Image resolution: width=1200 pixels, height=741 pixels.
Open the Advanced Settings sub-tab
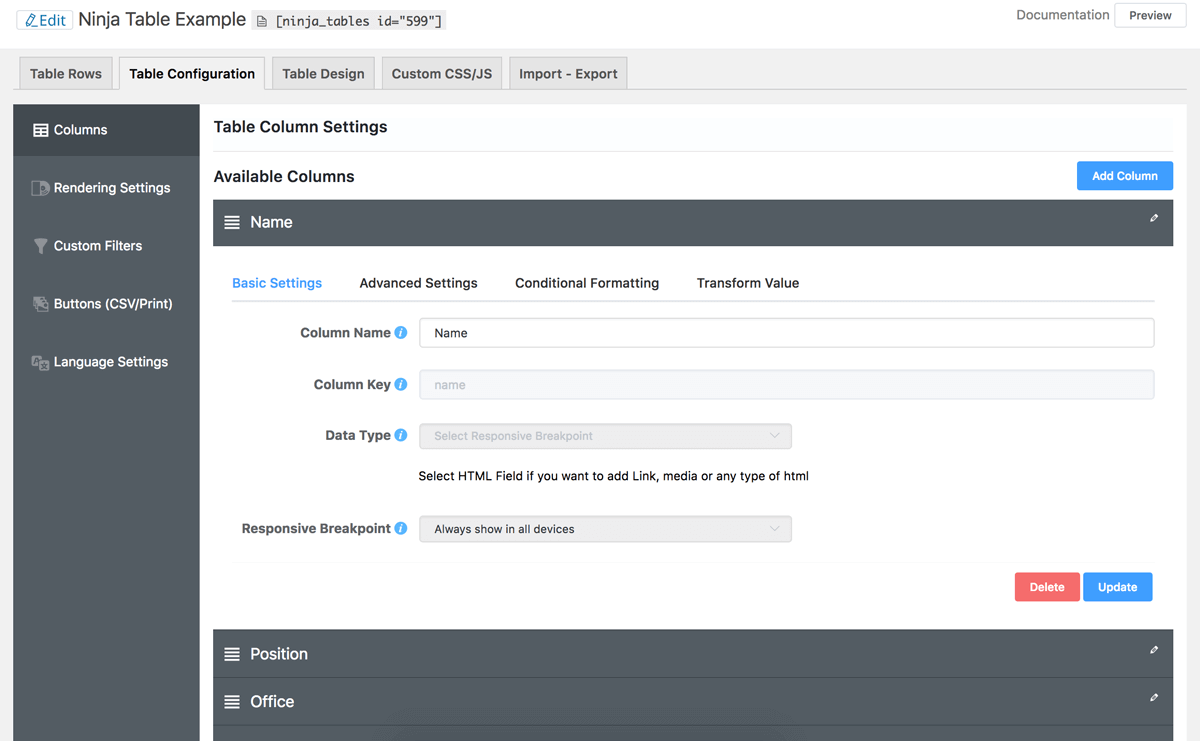418,283
